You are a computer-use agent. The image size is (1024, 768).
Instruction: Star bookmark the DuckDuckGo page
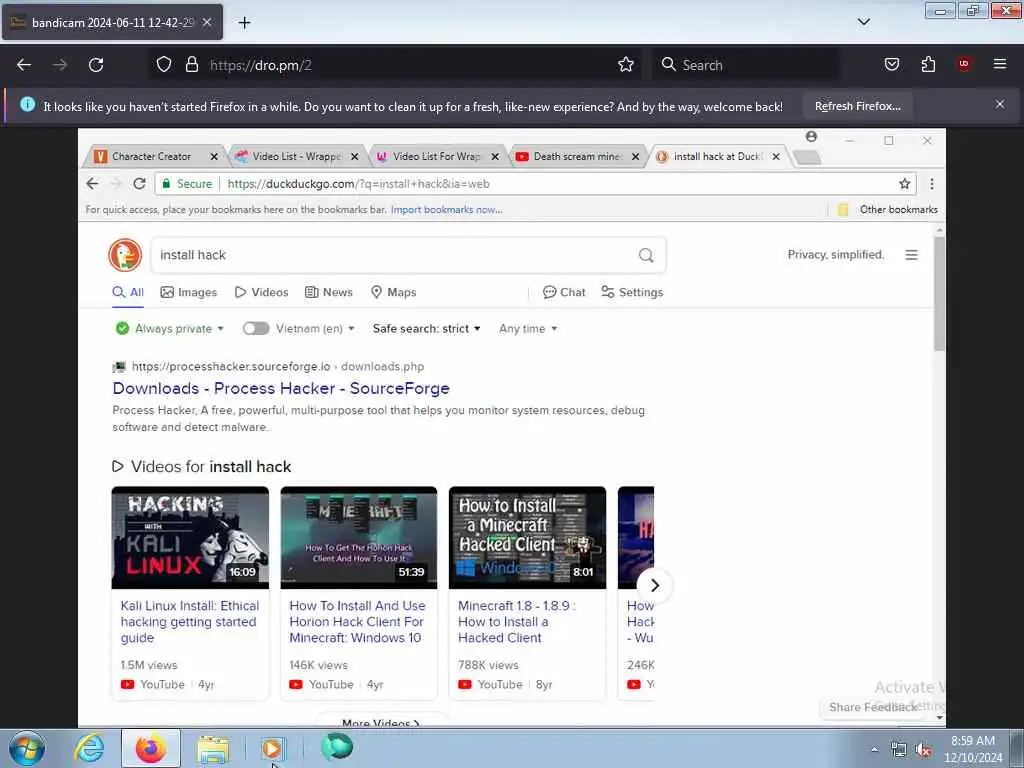pyautogui.click(x=904, y=184)
